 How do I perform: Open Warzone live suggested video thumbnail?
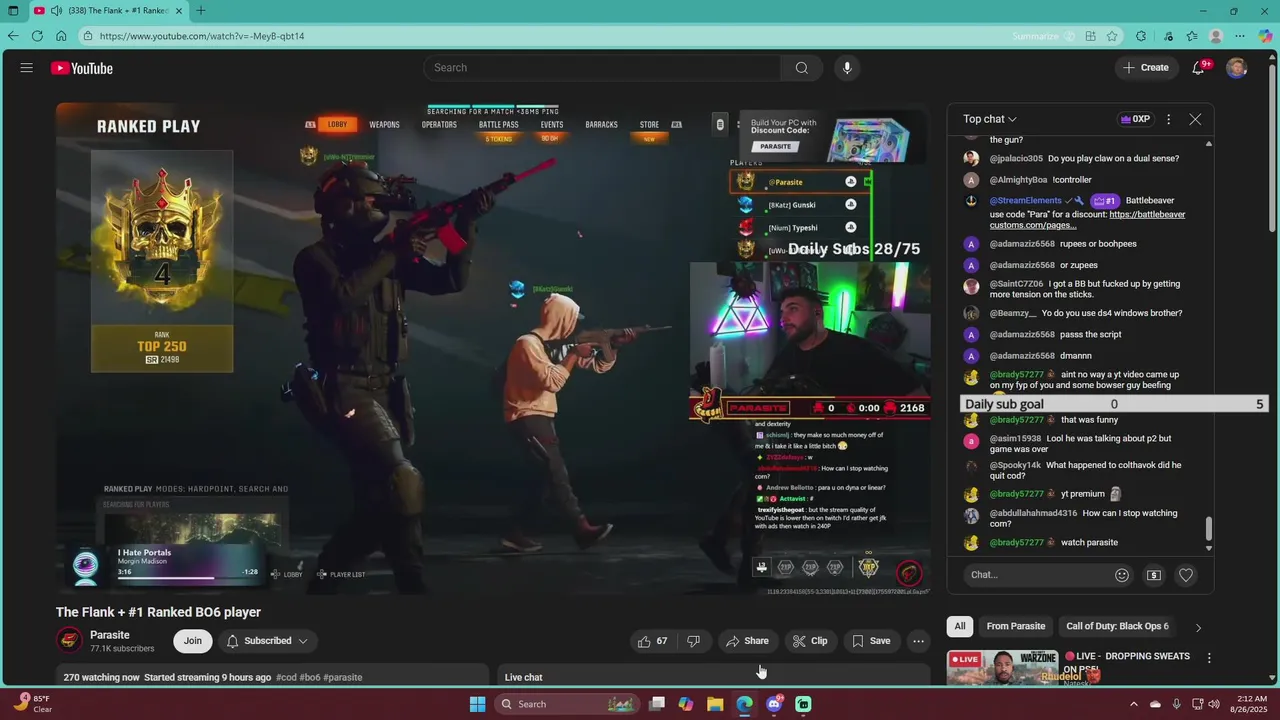point(1002,668)
